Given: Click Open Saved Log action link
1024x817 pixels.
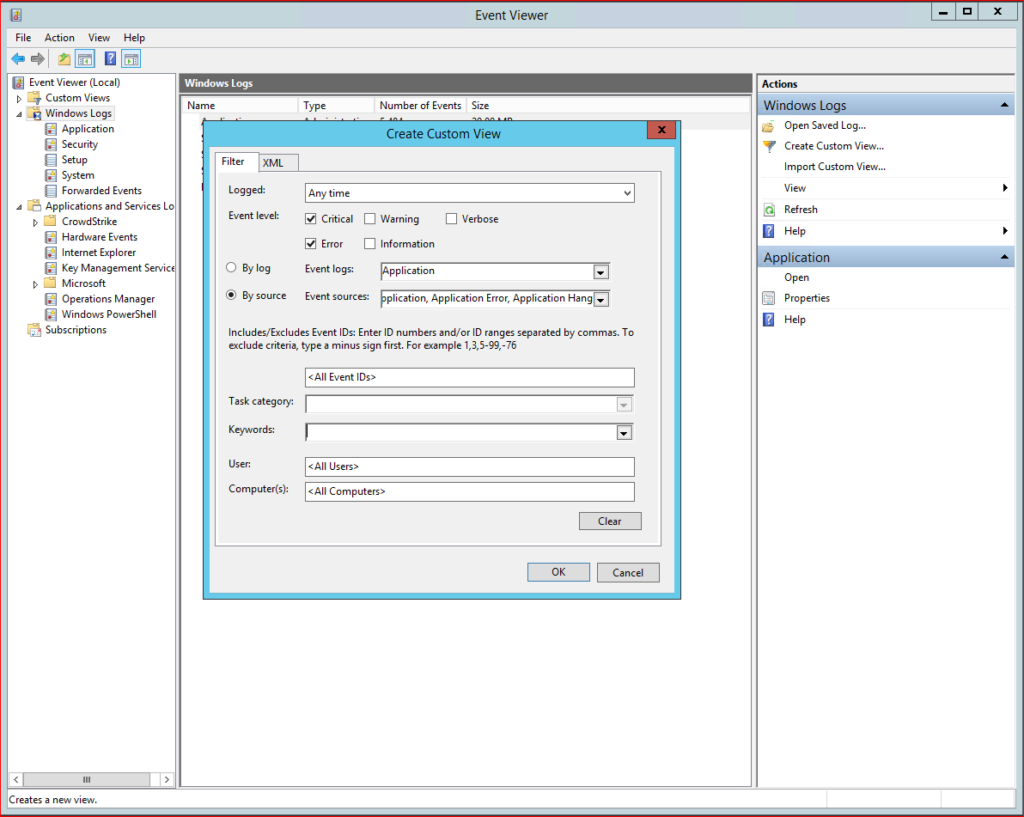Looking at the screenshot, I should pyautogui.click(x=825, y=125).
